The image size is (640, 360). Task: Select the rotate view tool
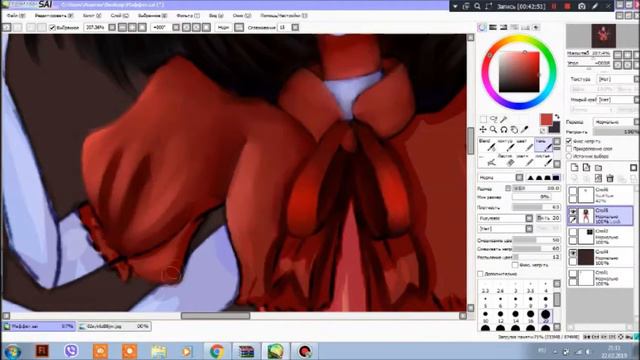click(x=504, y=129)
